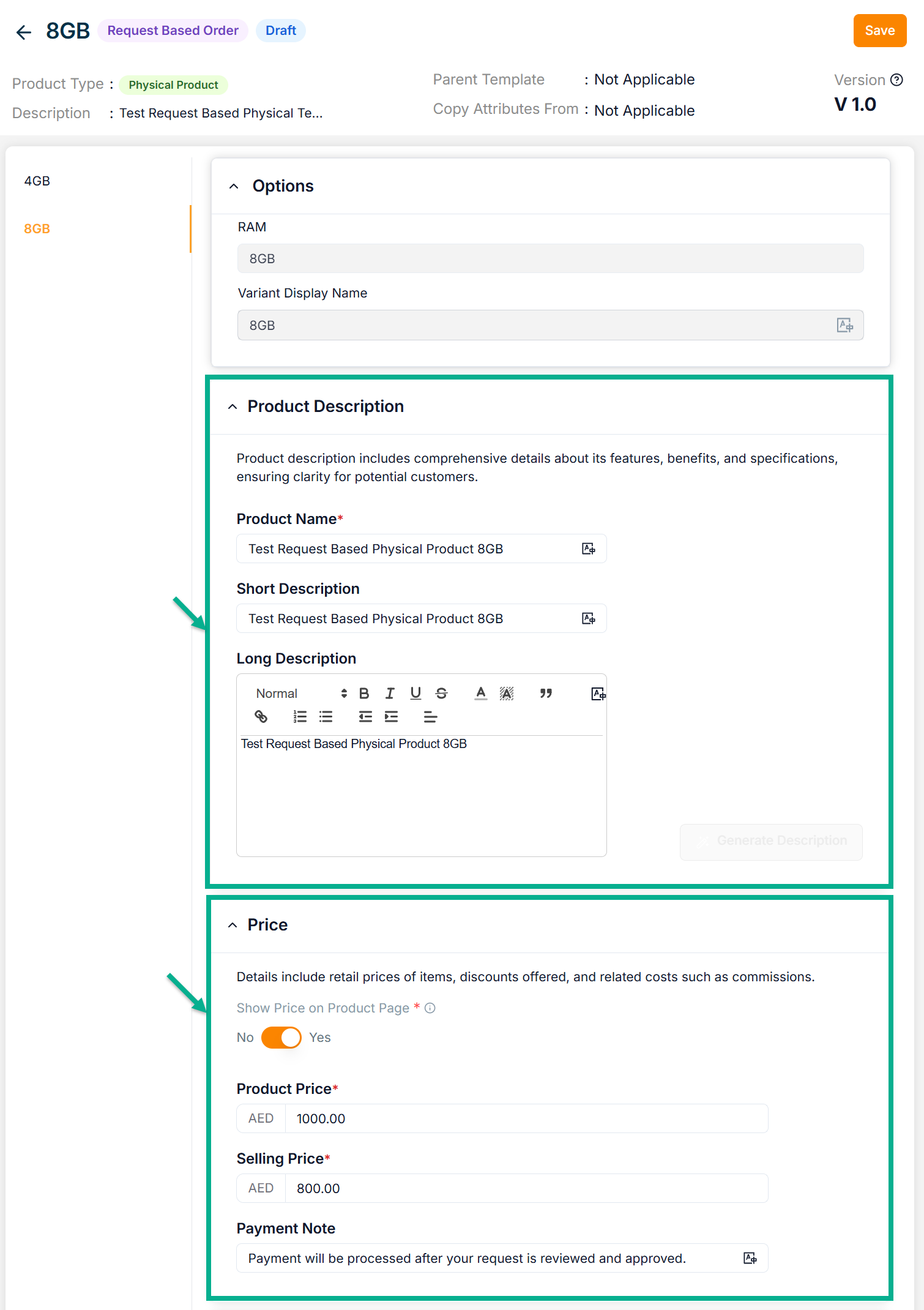Click the translate icon in Product Name field

(588, 548)
